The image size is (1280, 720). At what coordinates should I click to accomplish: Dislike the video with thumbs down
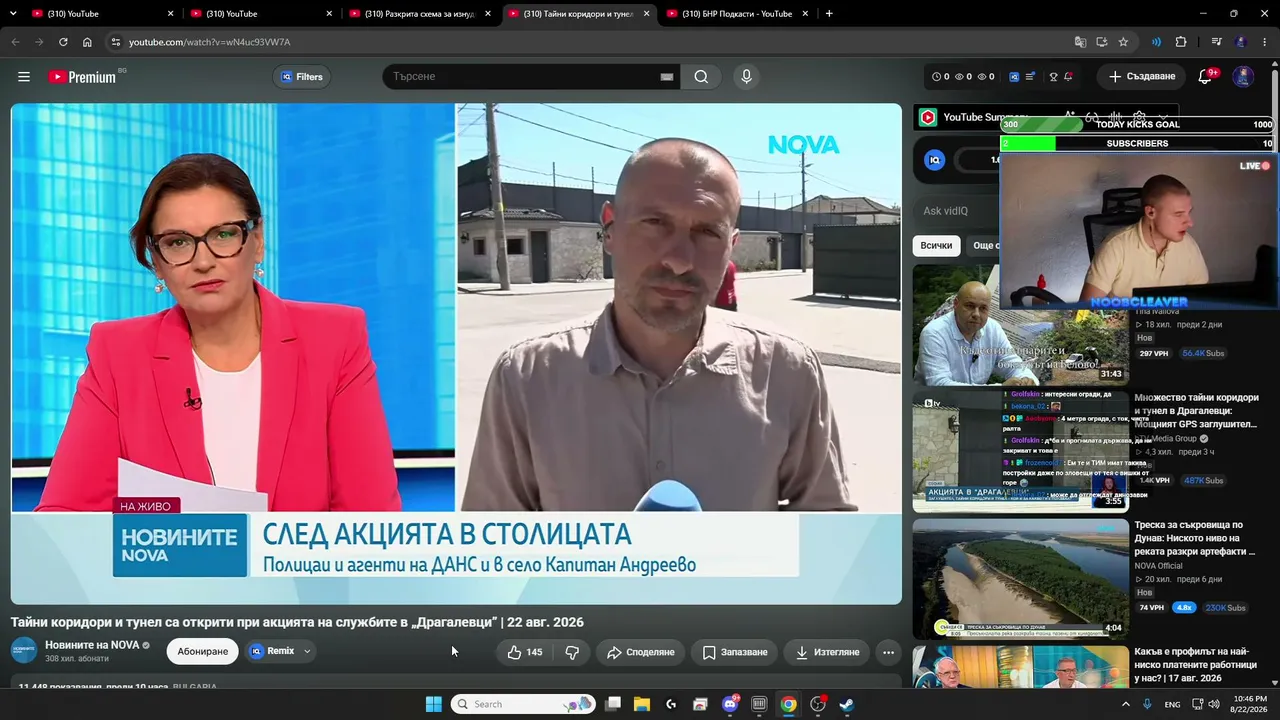572,652
